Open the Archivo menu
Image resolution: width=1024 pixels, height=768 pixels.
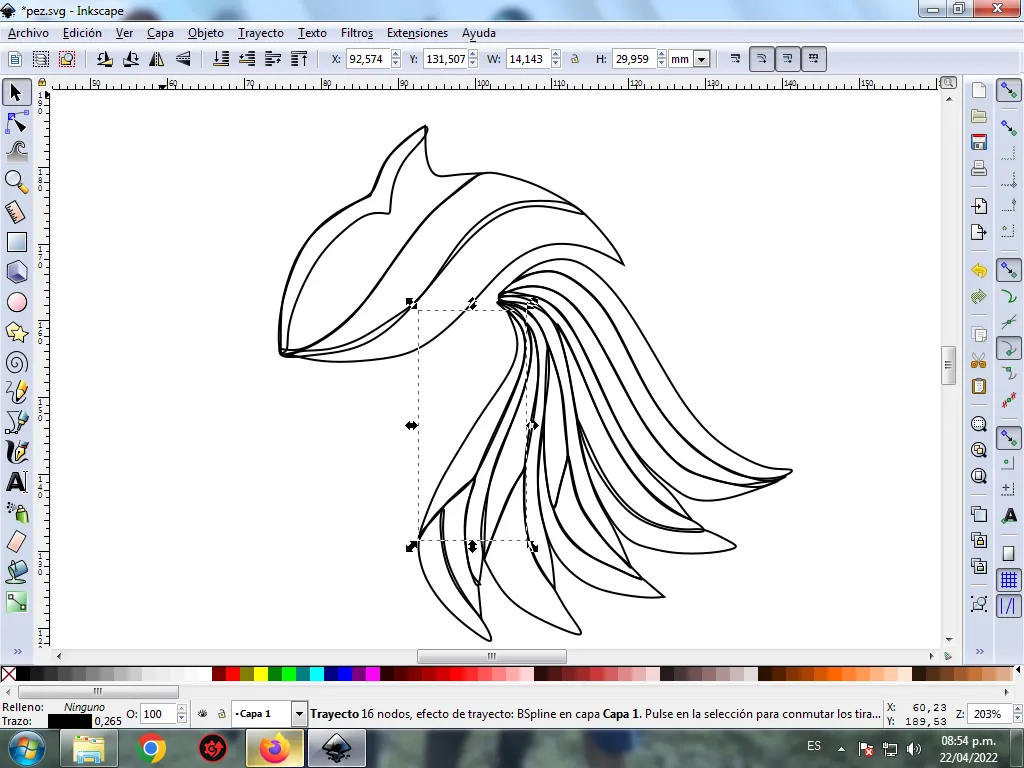[28, 33]
